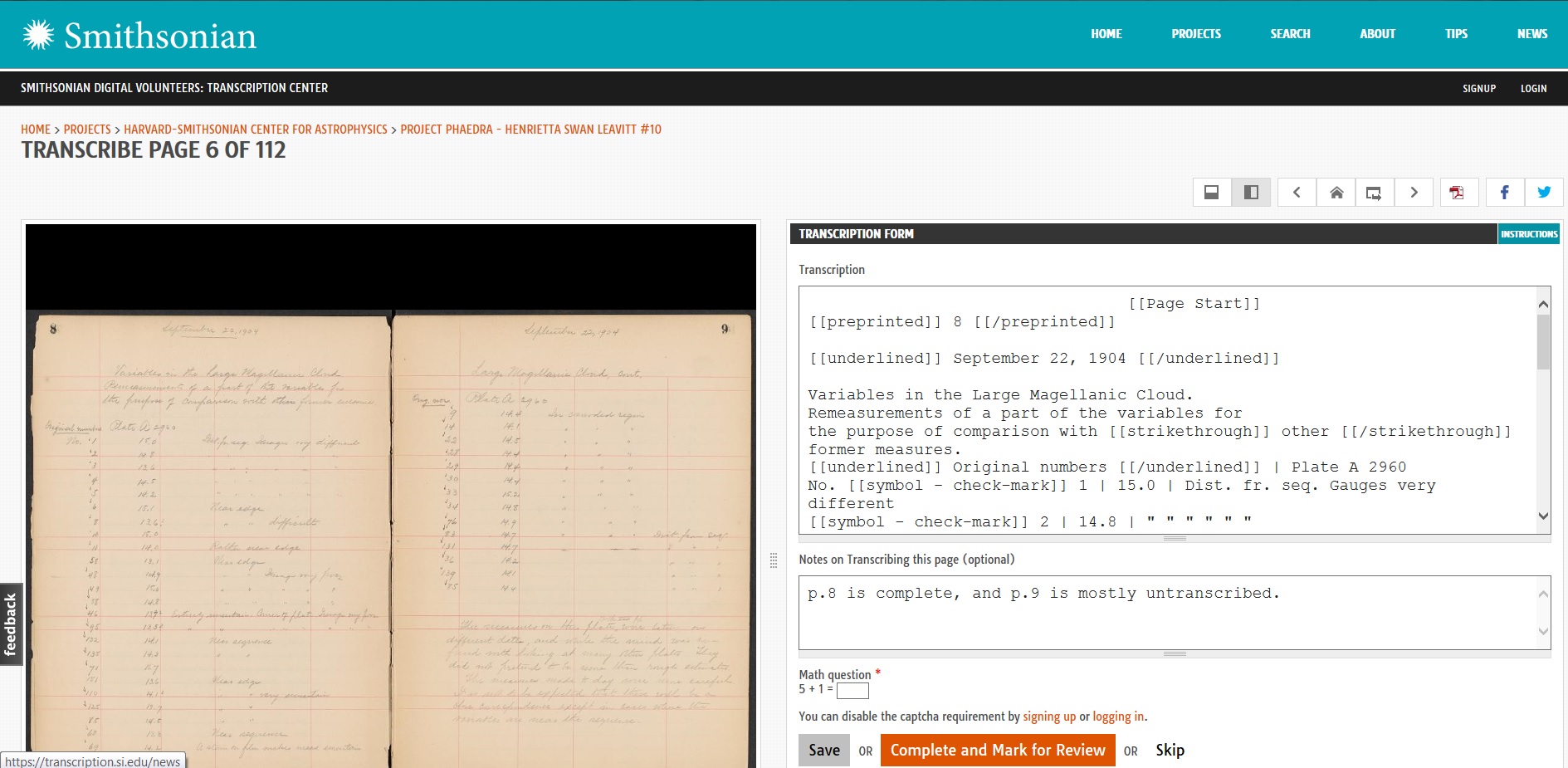The height and width of the screenshot is (768, 1568).
Task: Open the TIPS menu item
Action: tap(1456, 34)
